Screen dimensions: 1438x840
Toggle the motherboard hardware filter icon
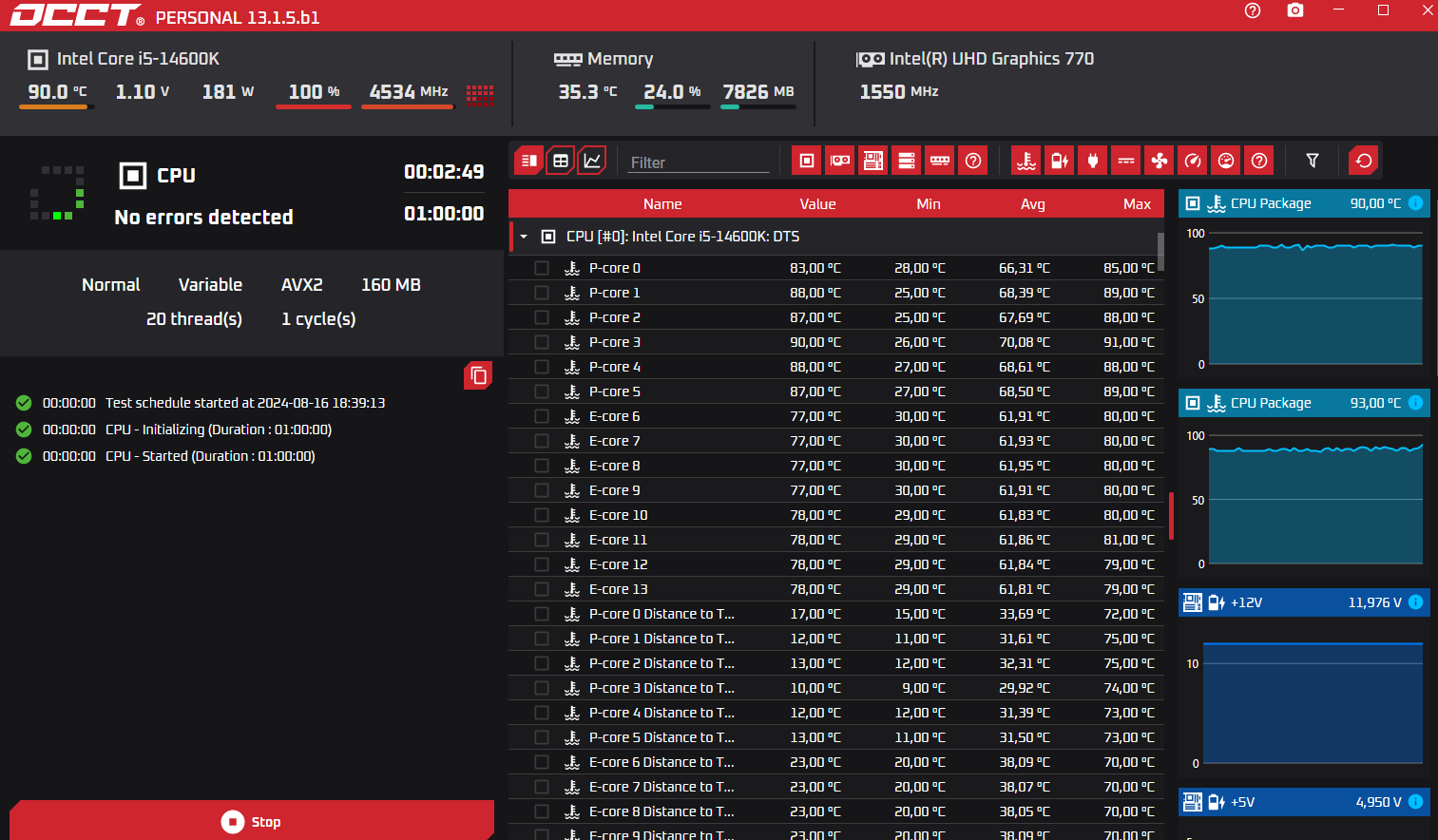coord(873,161)
